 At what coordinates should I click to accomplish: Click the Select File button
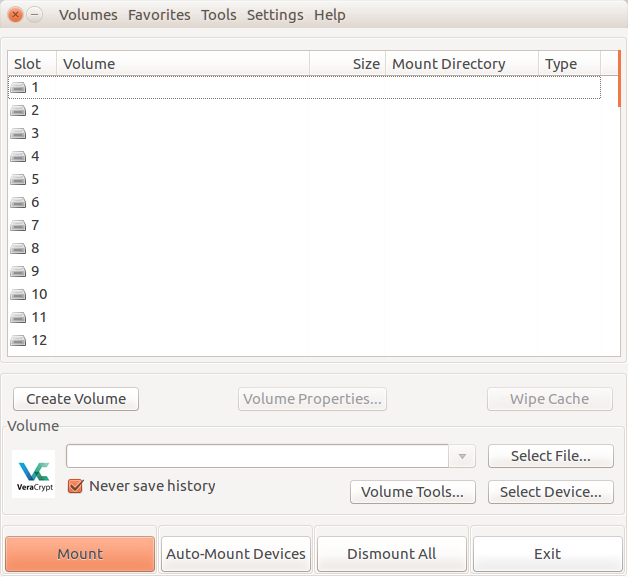tap(550, 456)
